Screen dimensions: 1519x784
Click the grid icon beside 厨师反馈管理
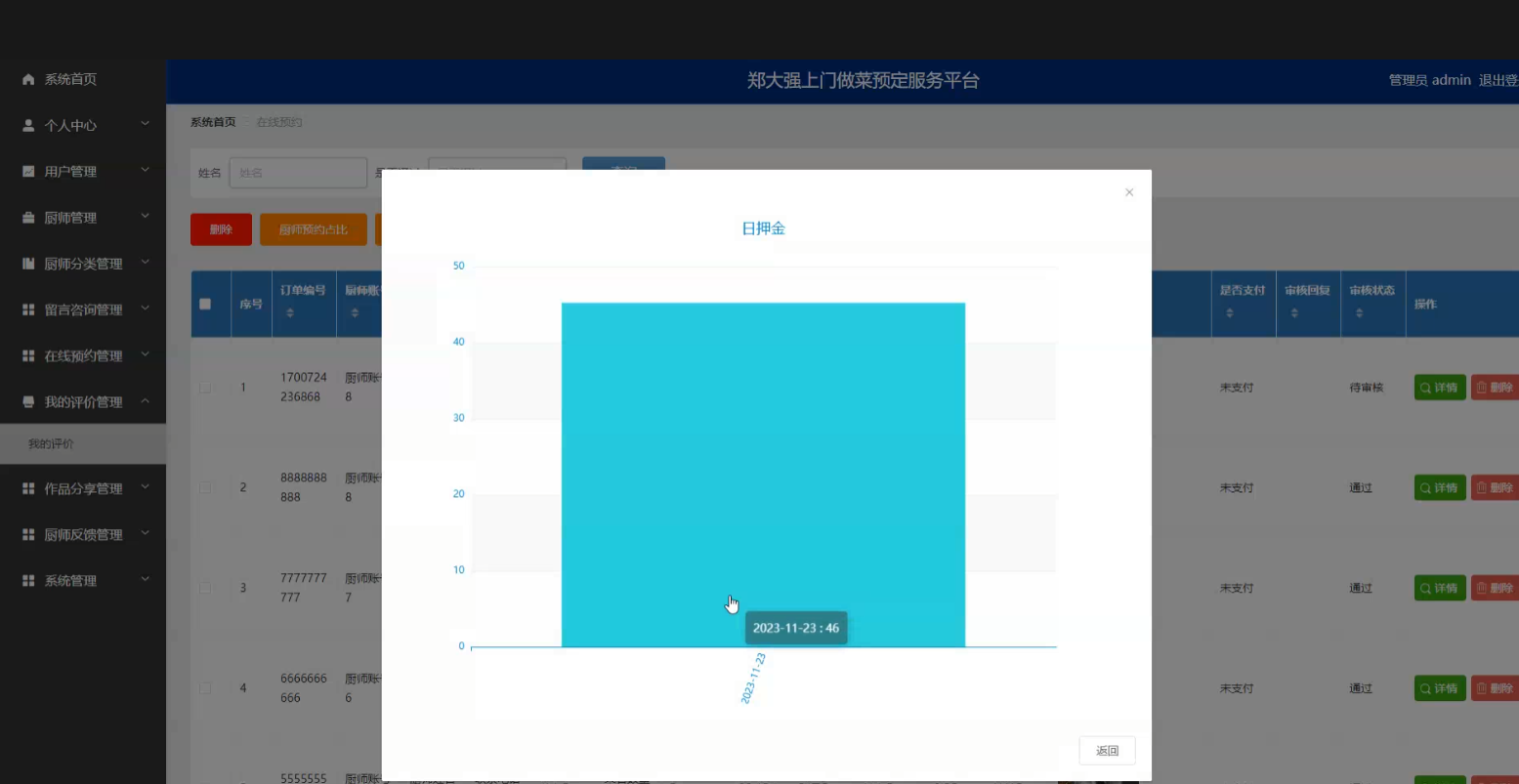pos(28,534)
